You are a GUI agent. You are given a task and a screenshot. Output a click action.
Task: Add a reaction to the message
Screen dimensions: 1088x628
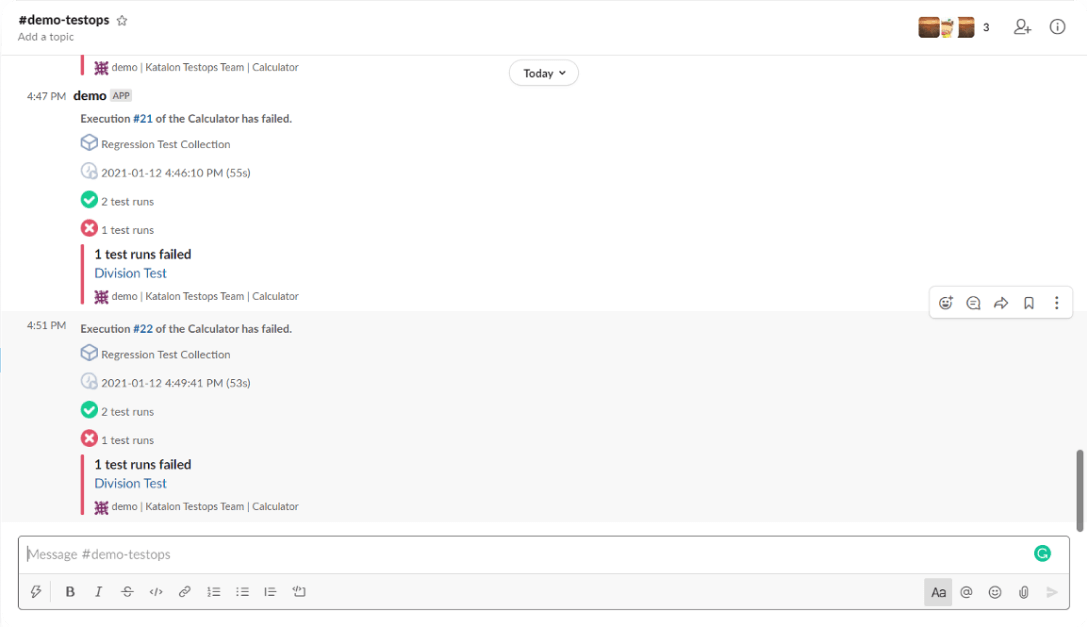point(946,303)
